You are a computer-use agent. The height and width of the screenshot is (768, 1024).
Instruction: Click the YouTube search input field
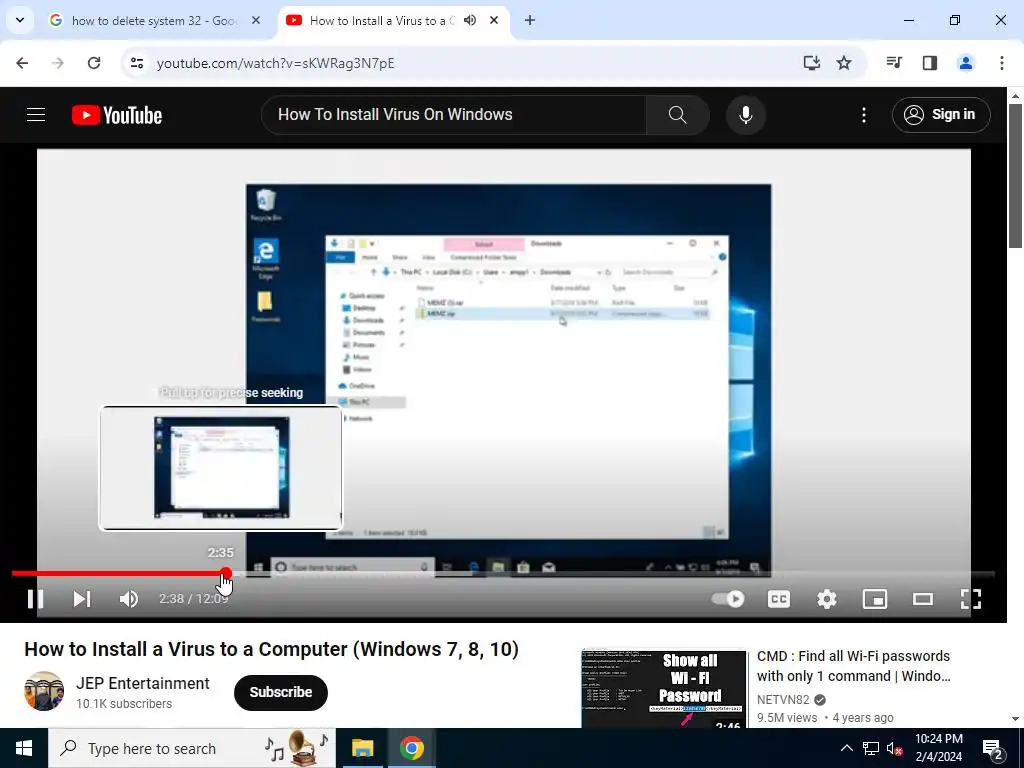[x=454, y=115]
